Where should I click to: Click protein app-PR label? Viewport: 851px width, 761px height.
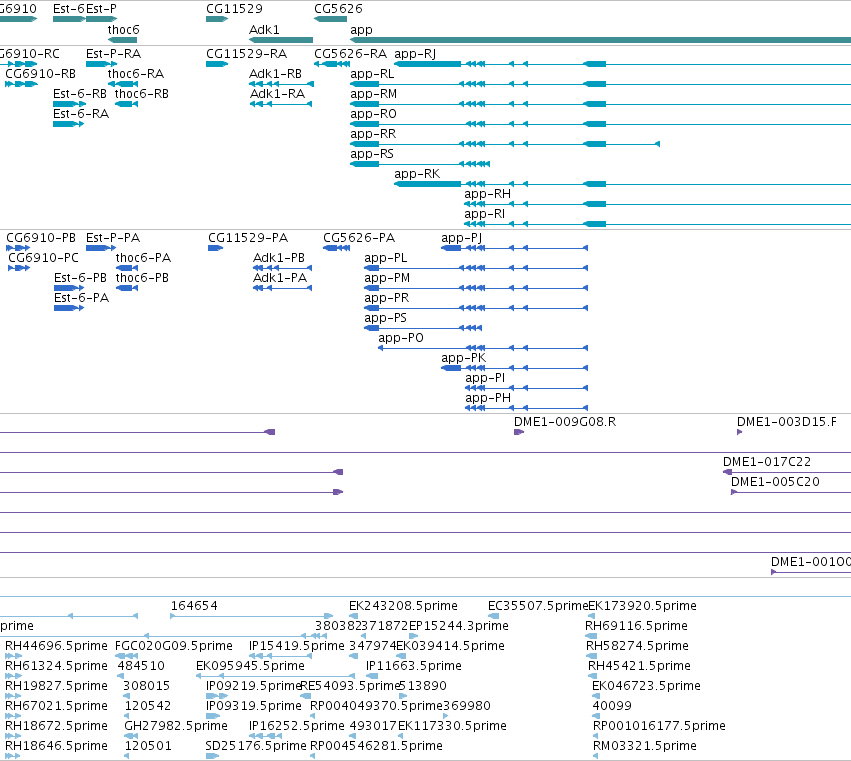[386, 299]
